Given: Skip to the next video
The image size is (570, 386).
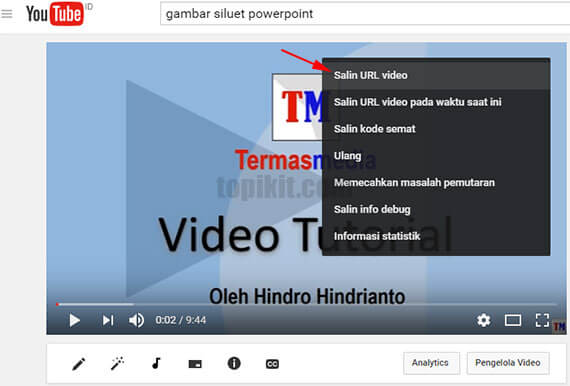Looking at the screenshot, I should [x=108, y=320].
